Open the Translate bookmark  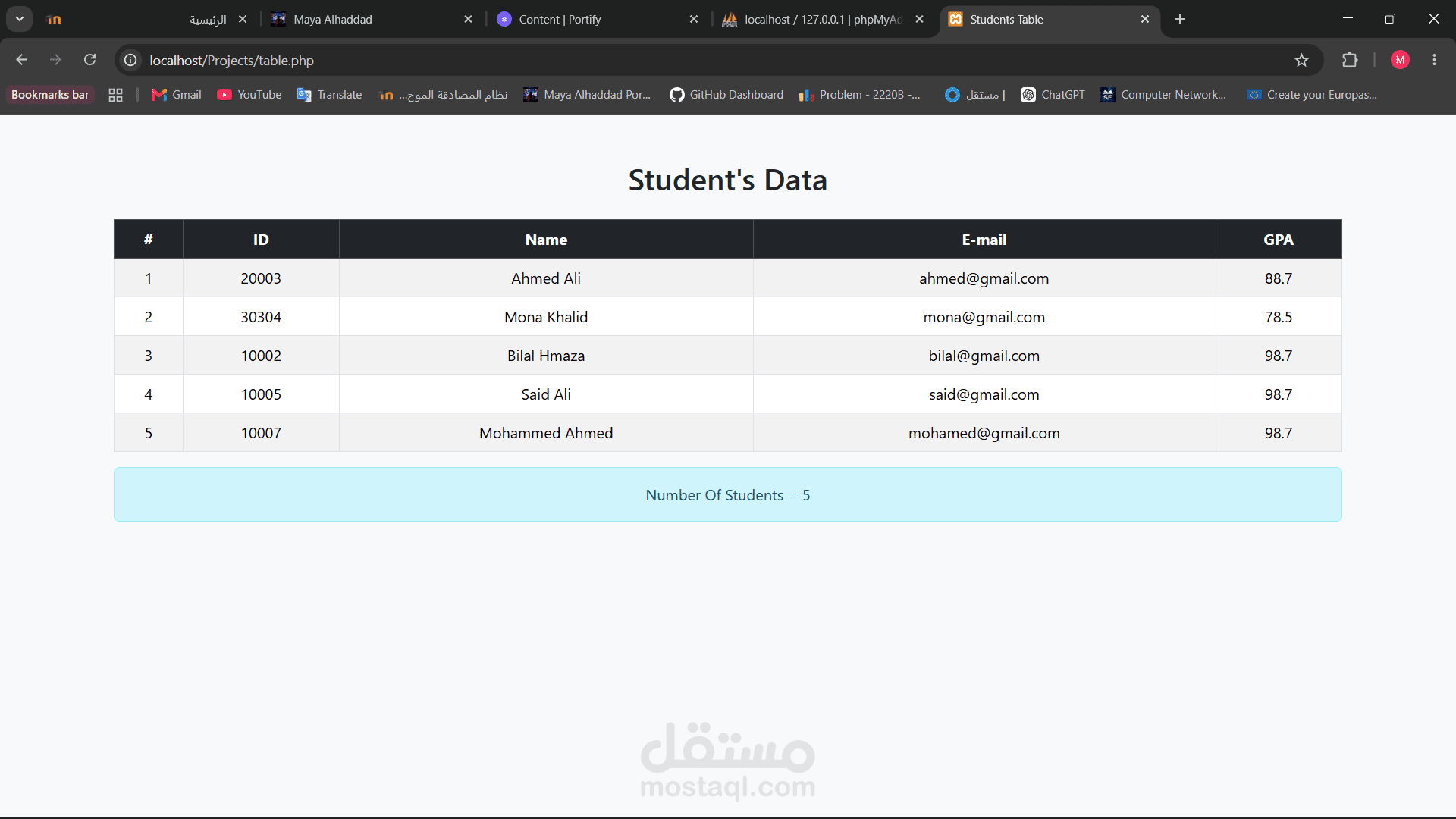tap(330, 95)
